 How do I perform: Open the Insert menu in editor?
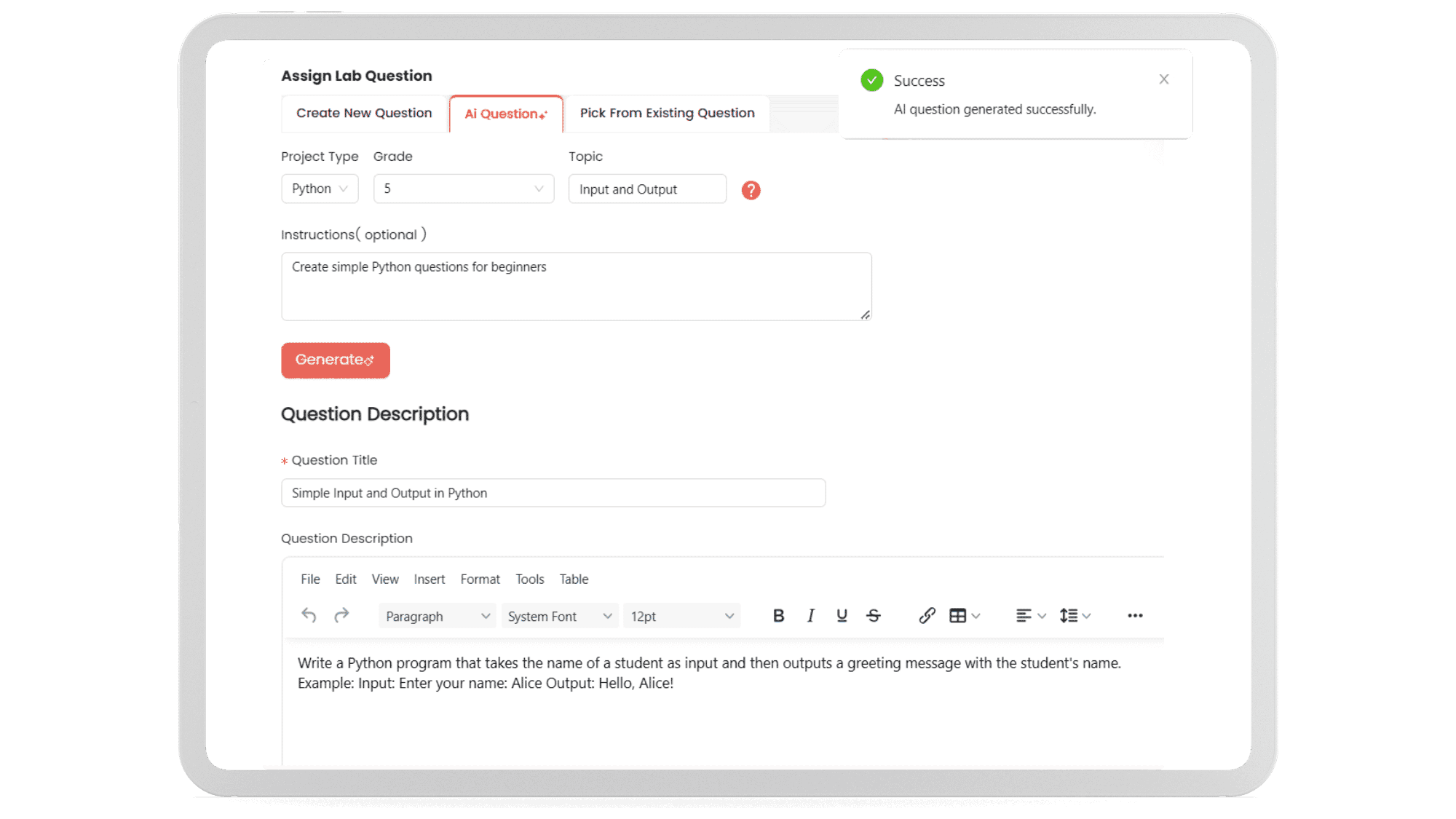tap(429, 579)
